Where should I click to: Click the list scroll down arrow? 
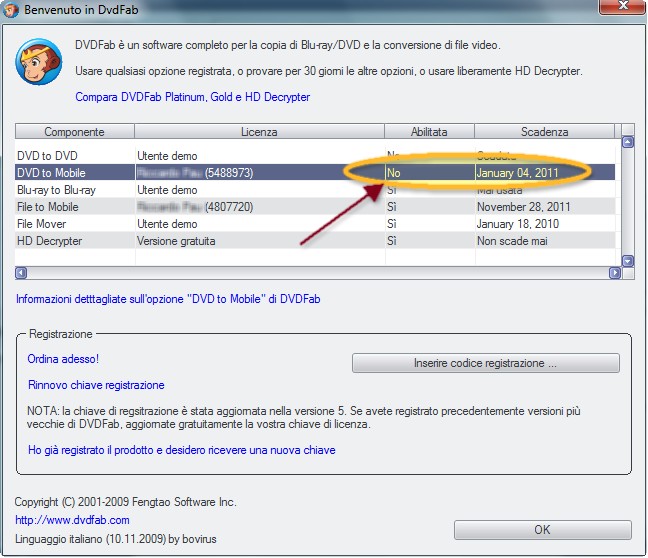[x=628, y=261]
